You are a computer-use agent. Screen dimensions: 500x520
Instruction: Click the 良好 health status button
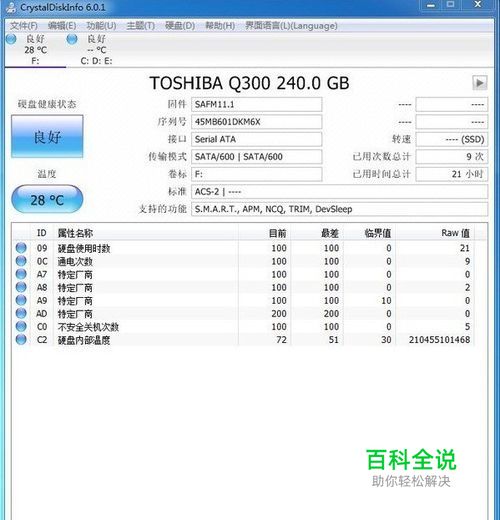tap(47, 136)
